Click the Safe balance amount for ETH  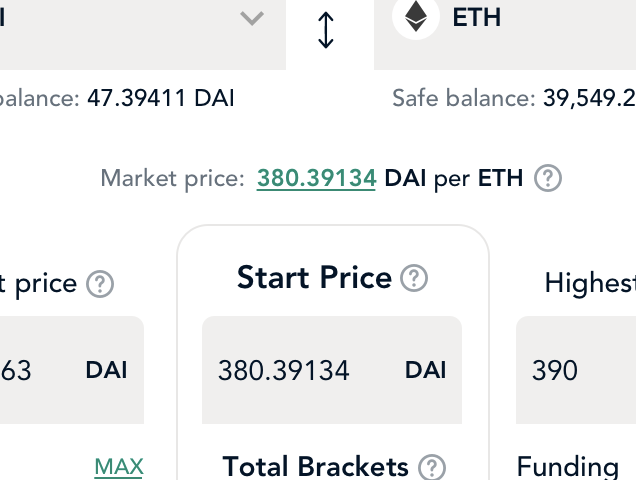[x=589, y=99]
